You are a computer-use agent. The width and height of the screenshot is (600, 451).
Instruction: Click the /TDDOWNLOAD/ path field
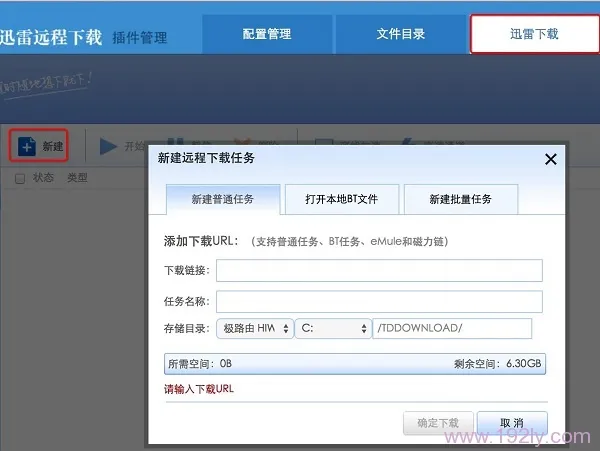pyautogui.click(x=452, y=329)
